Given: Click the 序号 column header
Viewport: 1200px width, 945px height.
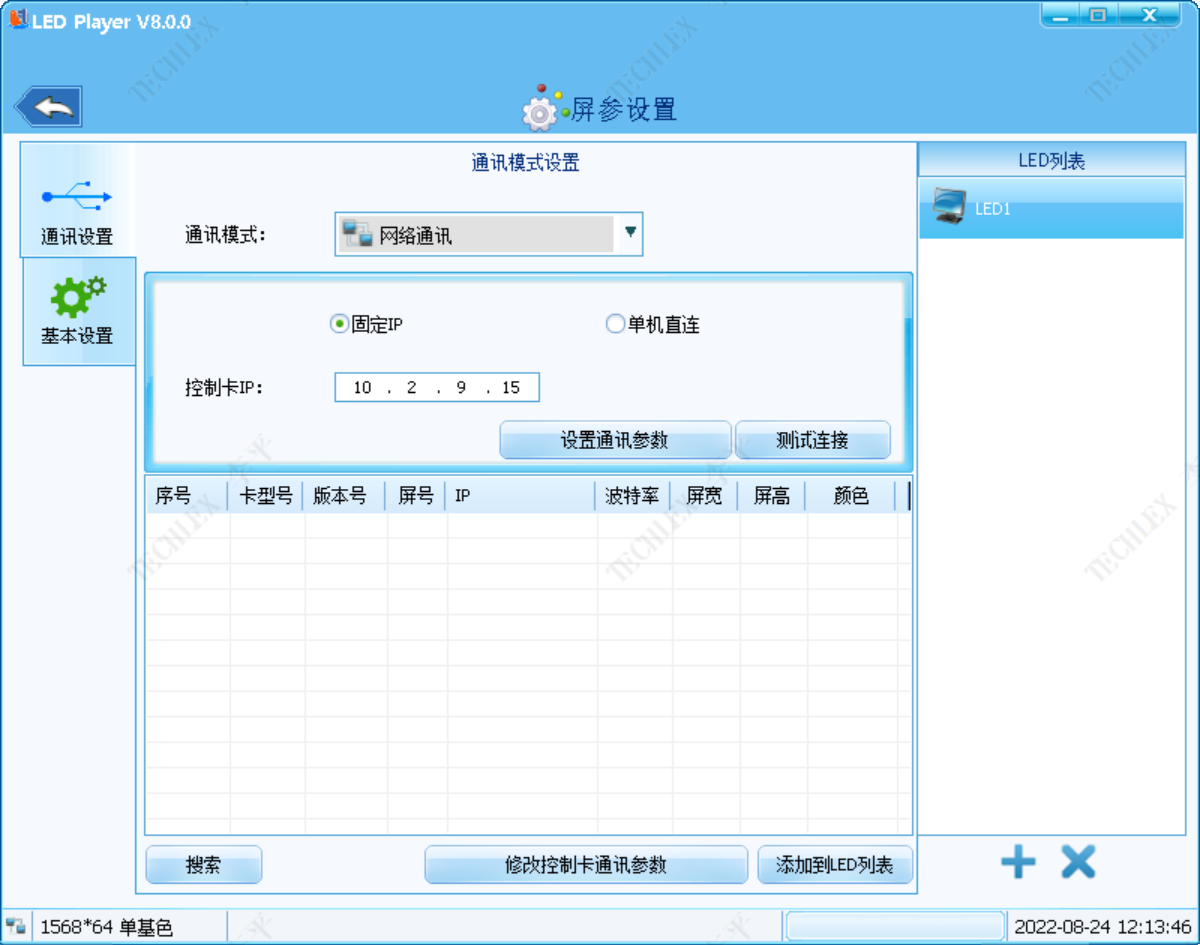Looking at the screenshot, I should point(187,495).
